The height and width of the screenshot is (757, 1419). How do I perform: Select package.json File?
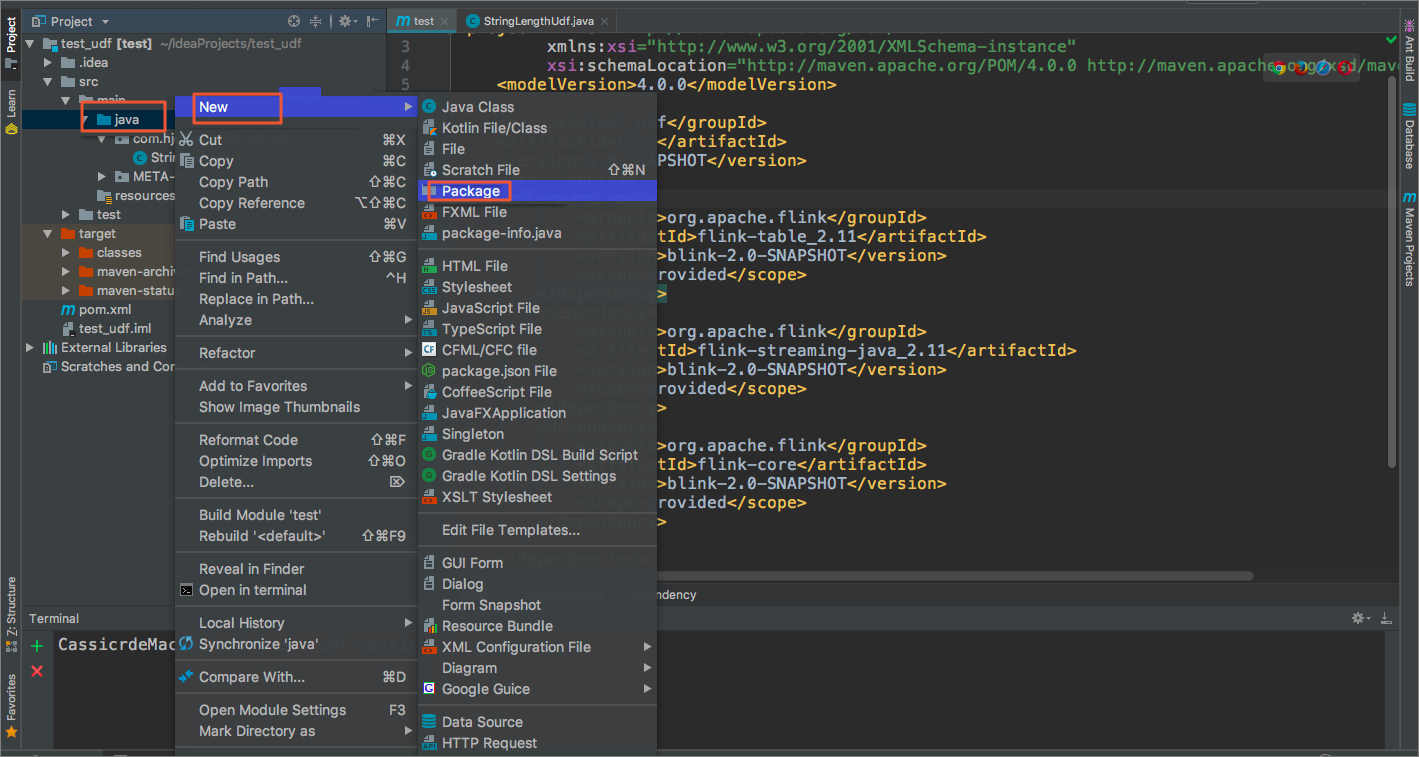click(x=536, y=371)
